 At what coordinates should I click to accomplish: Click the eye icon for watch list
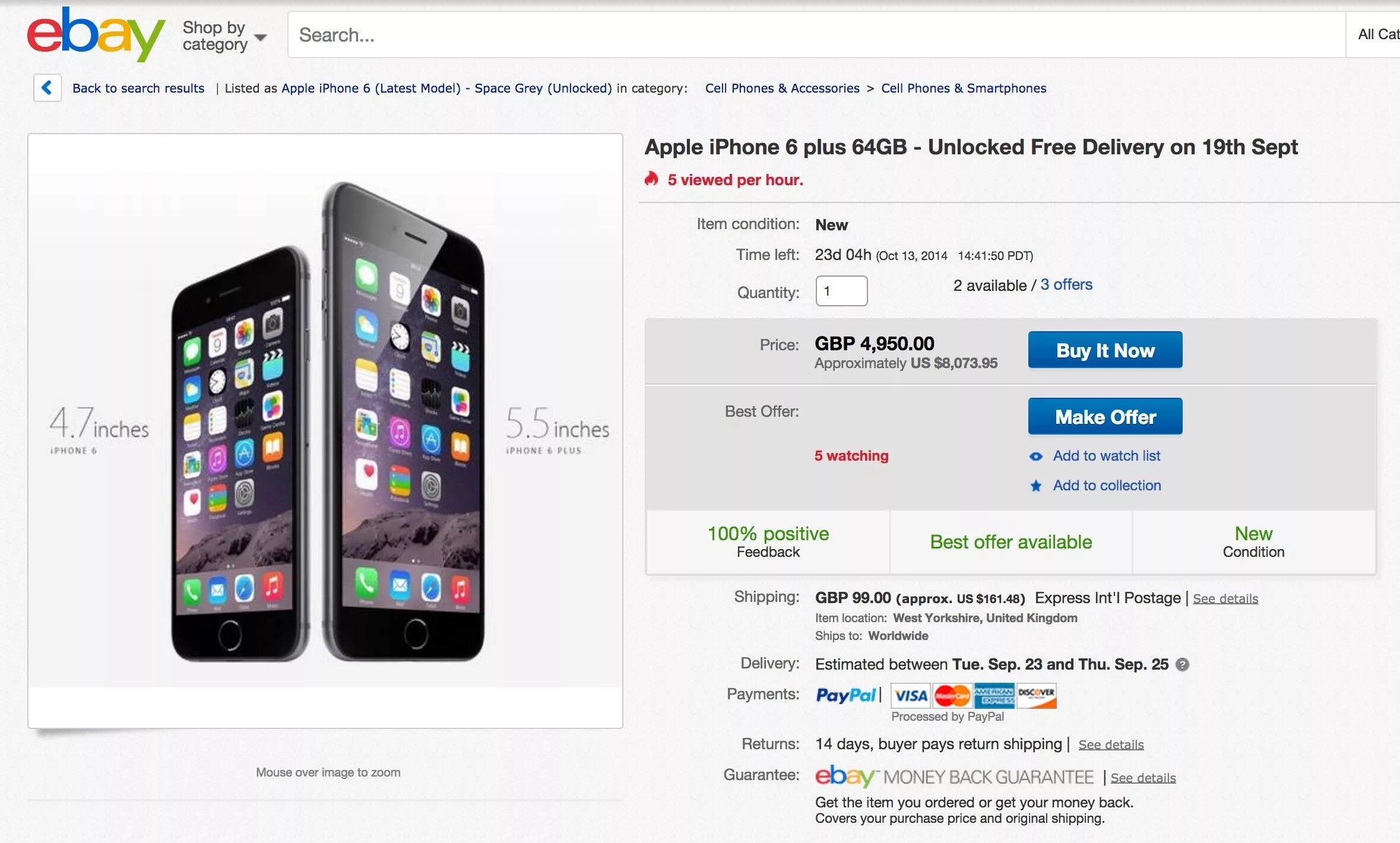[x=1036, y=457]
